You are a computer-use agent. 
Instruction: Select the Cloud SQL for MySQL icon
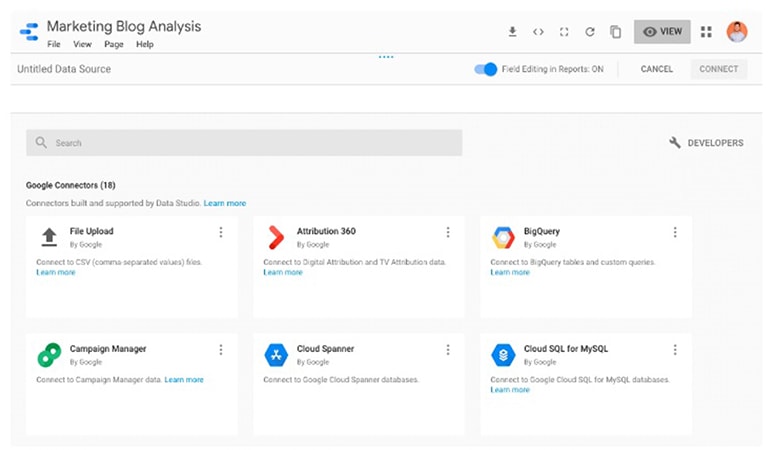503,355
